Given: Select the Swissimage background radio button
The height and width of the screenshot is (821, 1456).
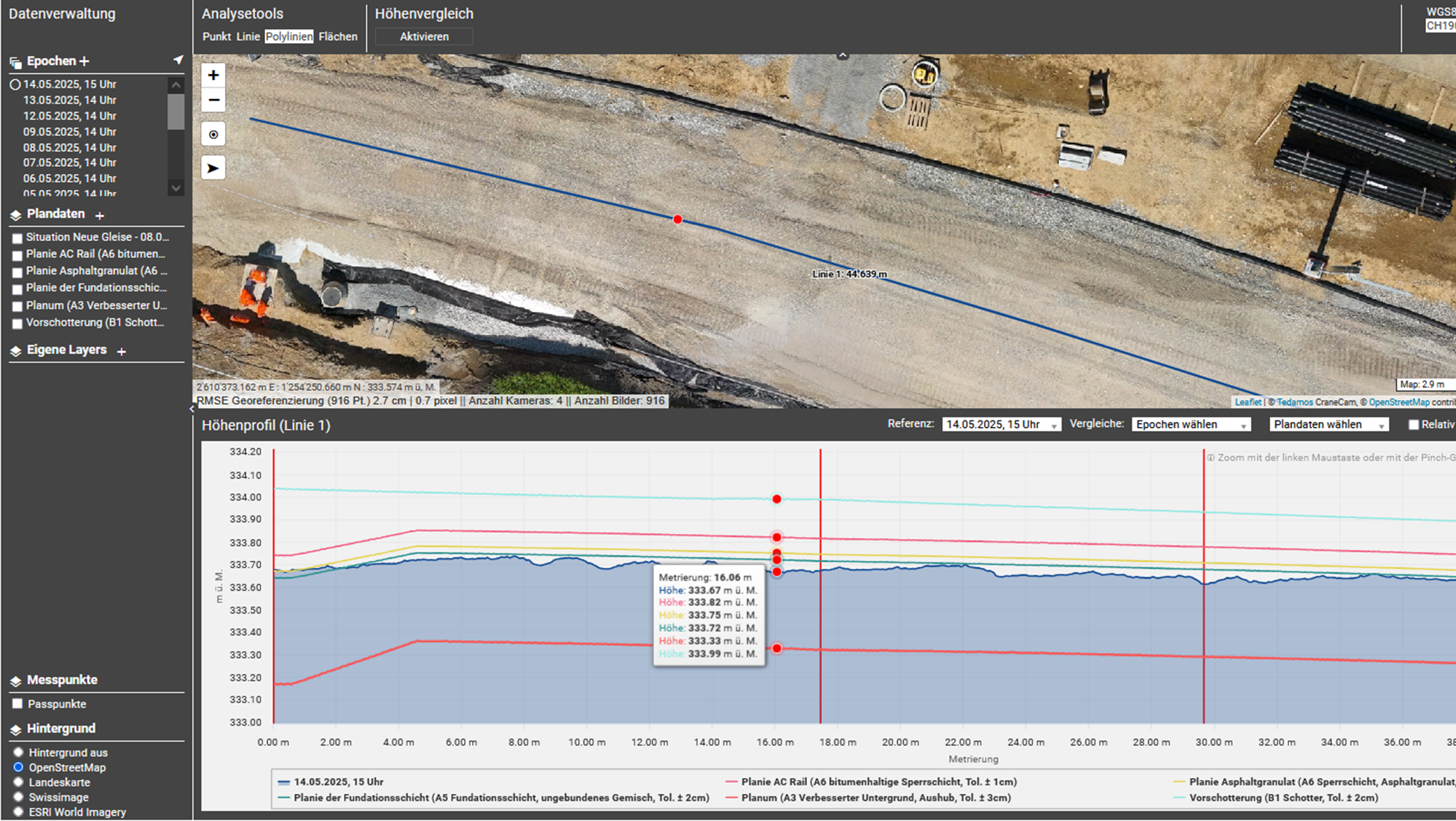Looking at the screenshot, I should [17, 797].
